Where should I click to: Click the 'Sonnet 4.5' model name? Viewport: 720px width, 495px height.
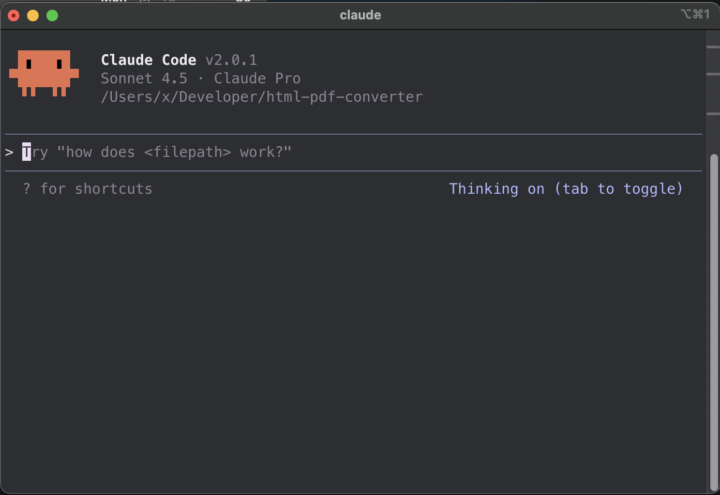point(144,78)
